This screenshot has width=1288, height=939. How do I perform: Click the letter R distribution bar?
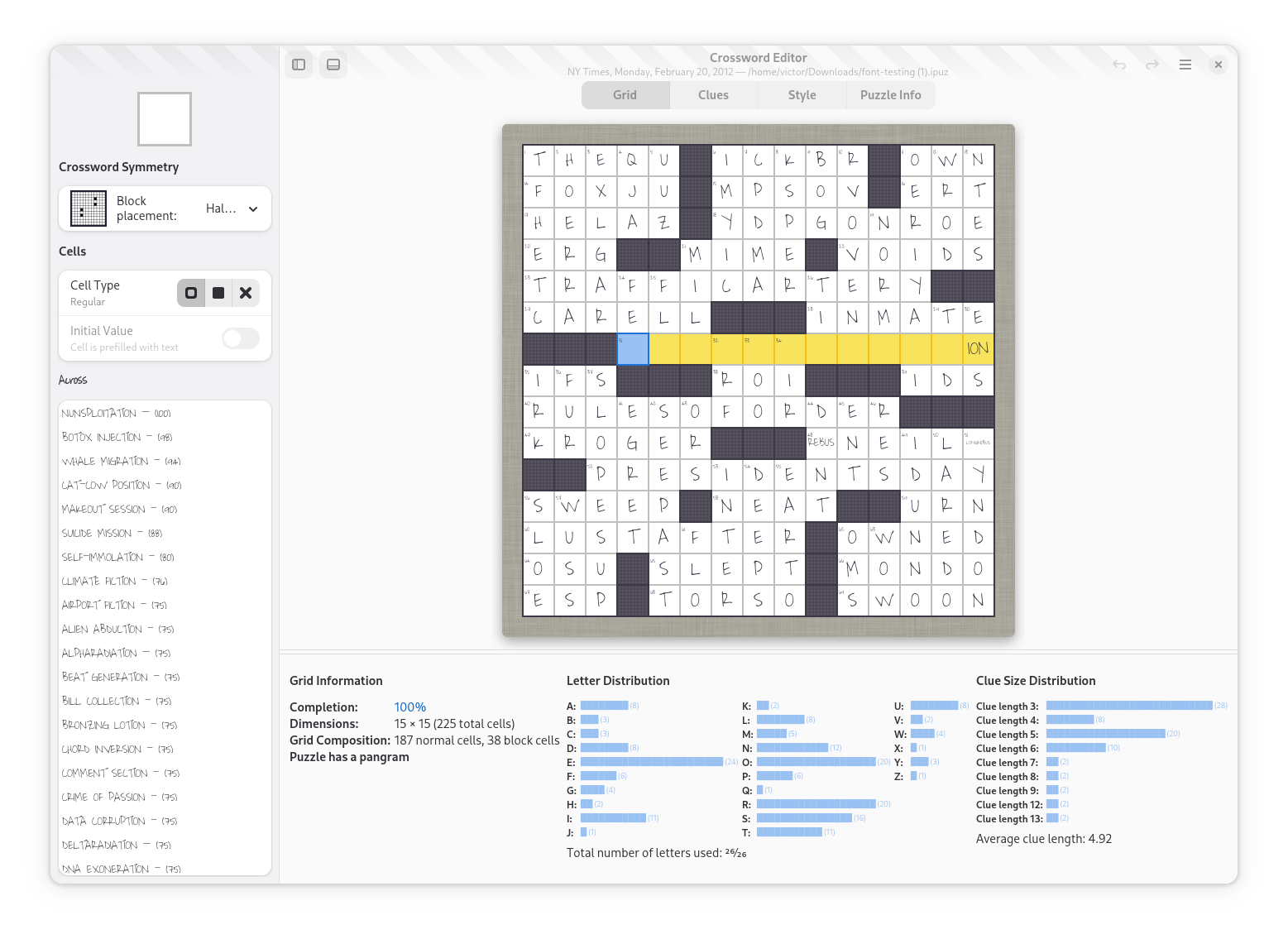[816, 804]
